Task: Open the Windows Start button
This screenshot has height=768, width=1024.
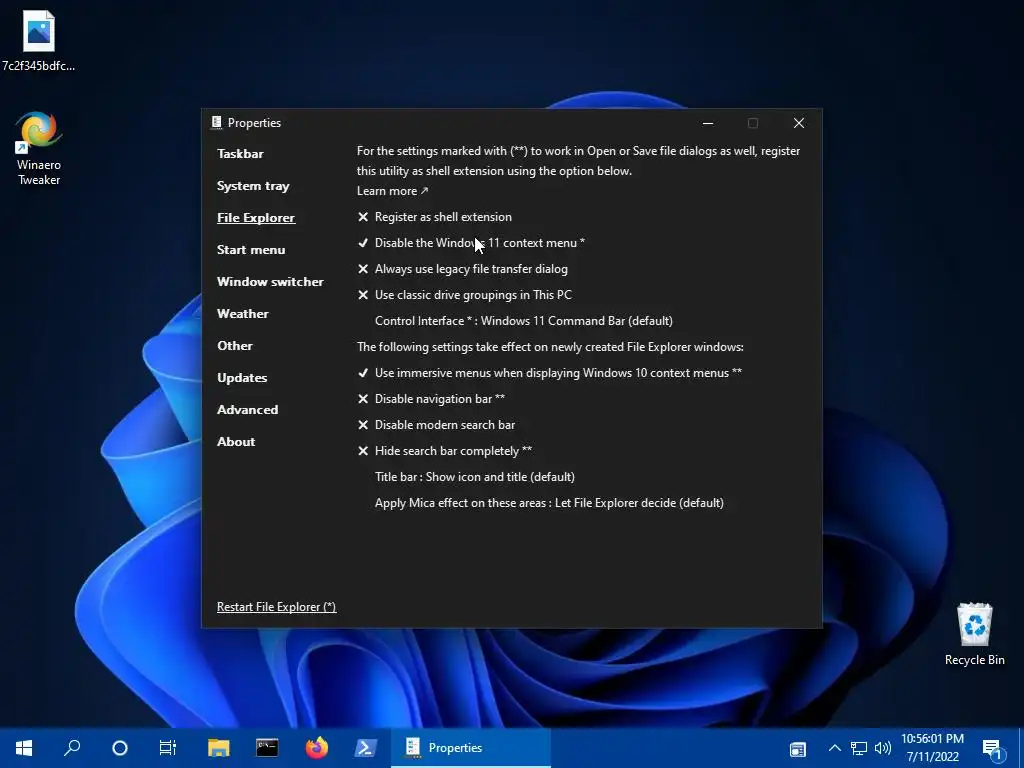Action: click(x=24, y=748)
